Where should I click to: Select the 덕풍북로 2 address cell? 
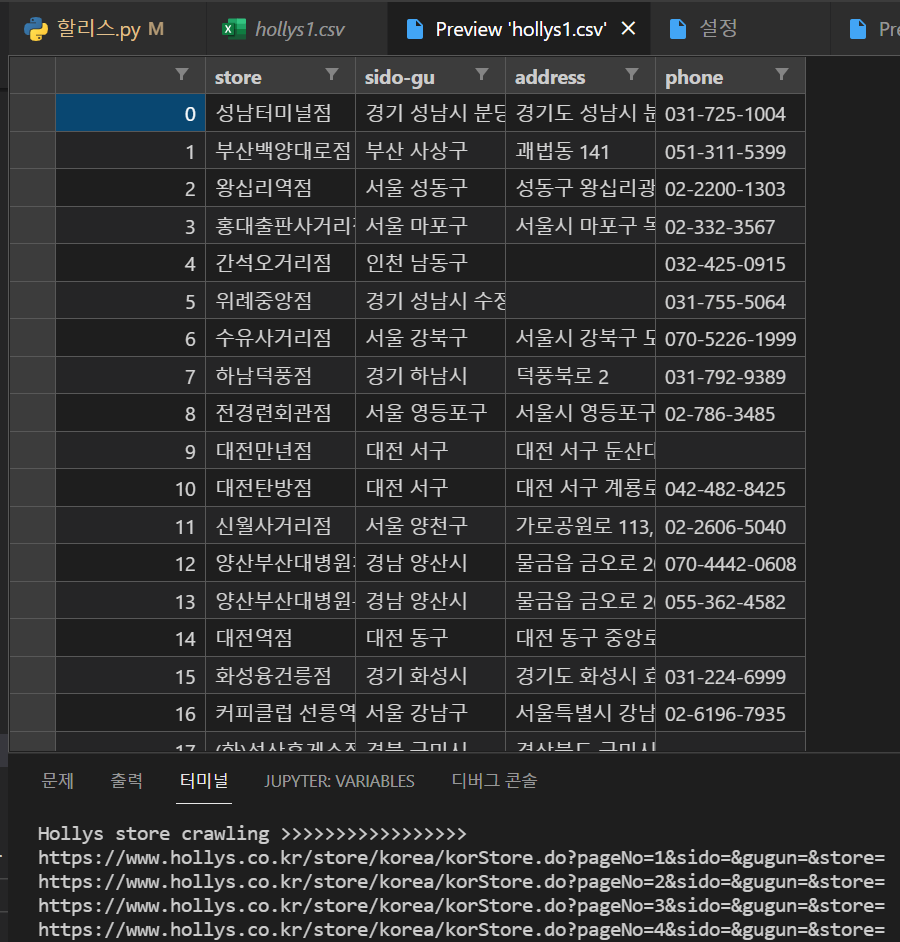pos(580,375)
